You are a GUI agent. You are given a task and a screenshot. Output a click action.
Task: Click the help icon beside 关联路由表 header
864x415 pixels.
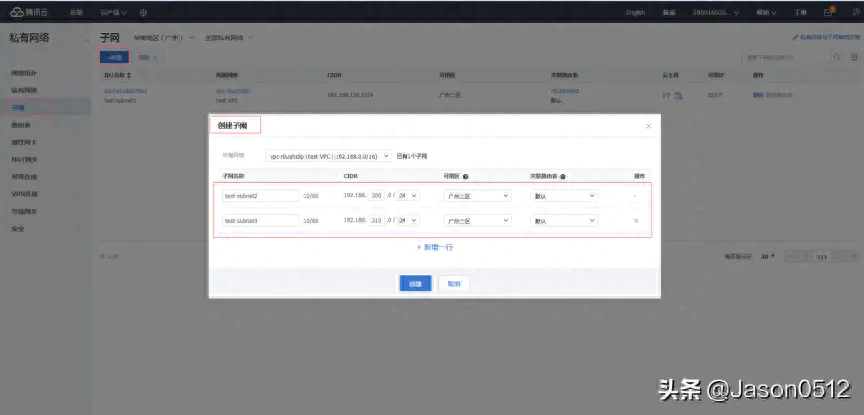563,176
